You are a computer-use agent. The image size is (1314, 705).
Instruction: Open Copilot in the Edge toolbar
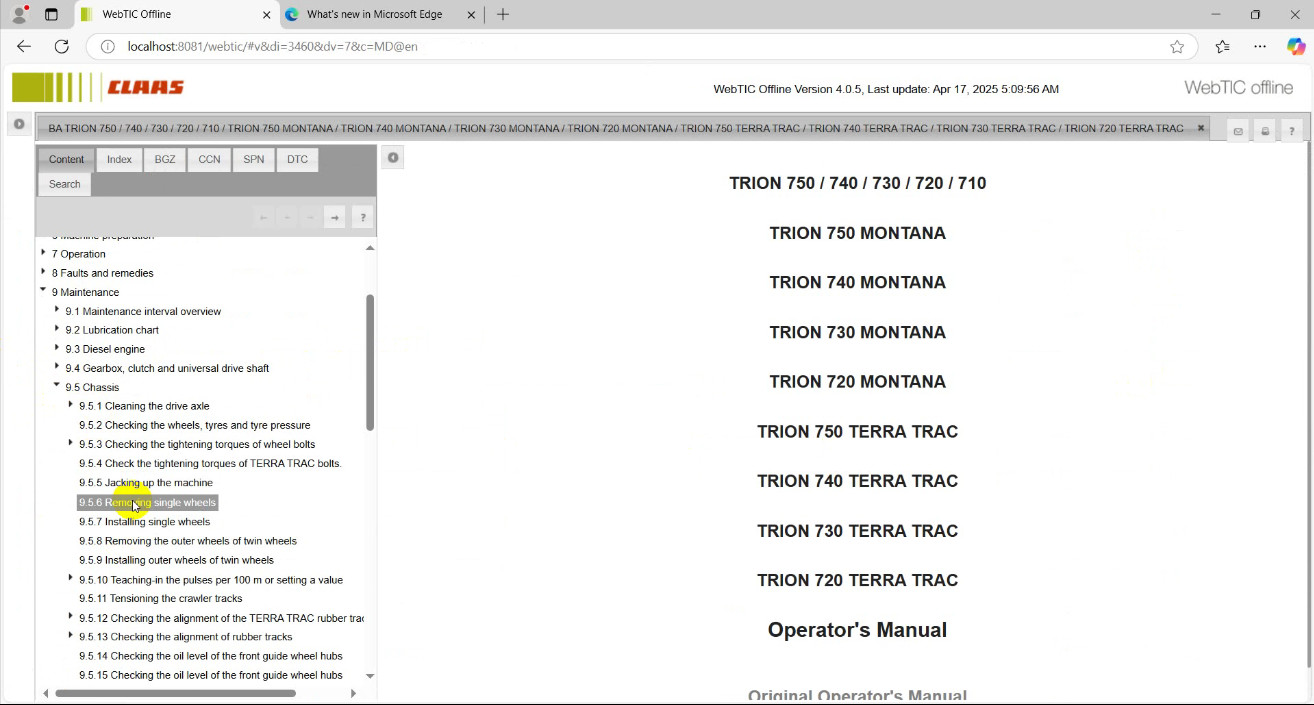[x=1296, y=46]
